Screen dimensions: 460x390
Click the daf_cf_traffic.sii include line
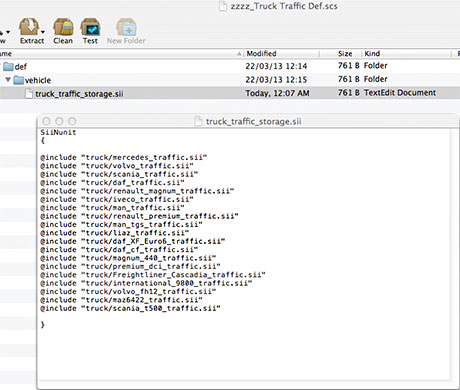[119, 249]
